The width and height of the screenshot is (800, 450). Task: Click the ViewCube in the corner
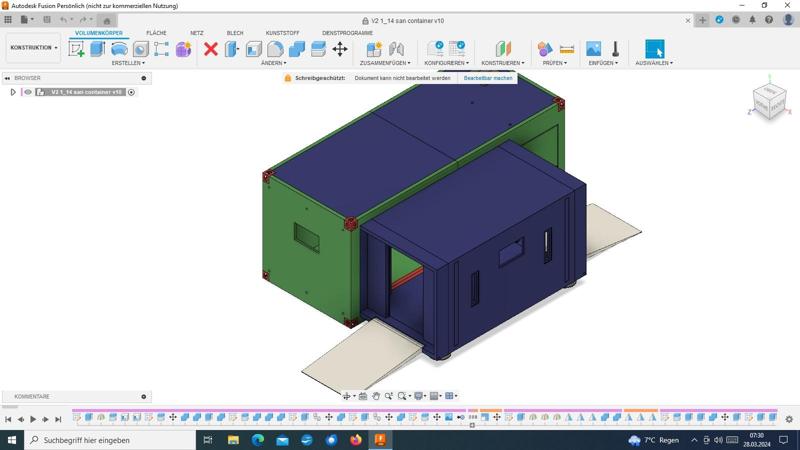coord(769,103)
